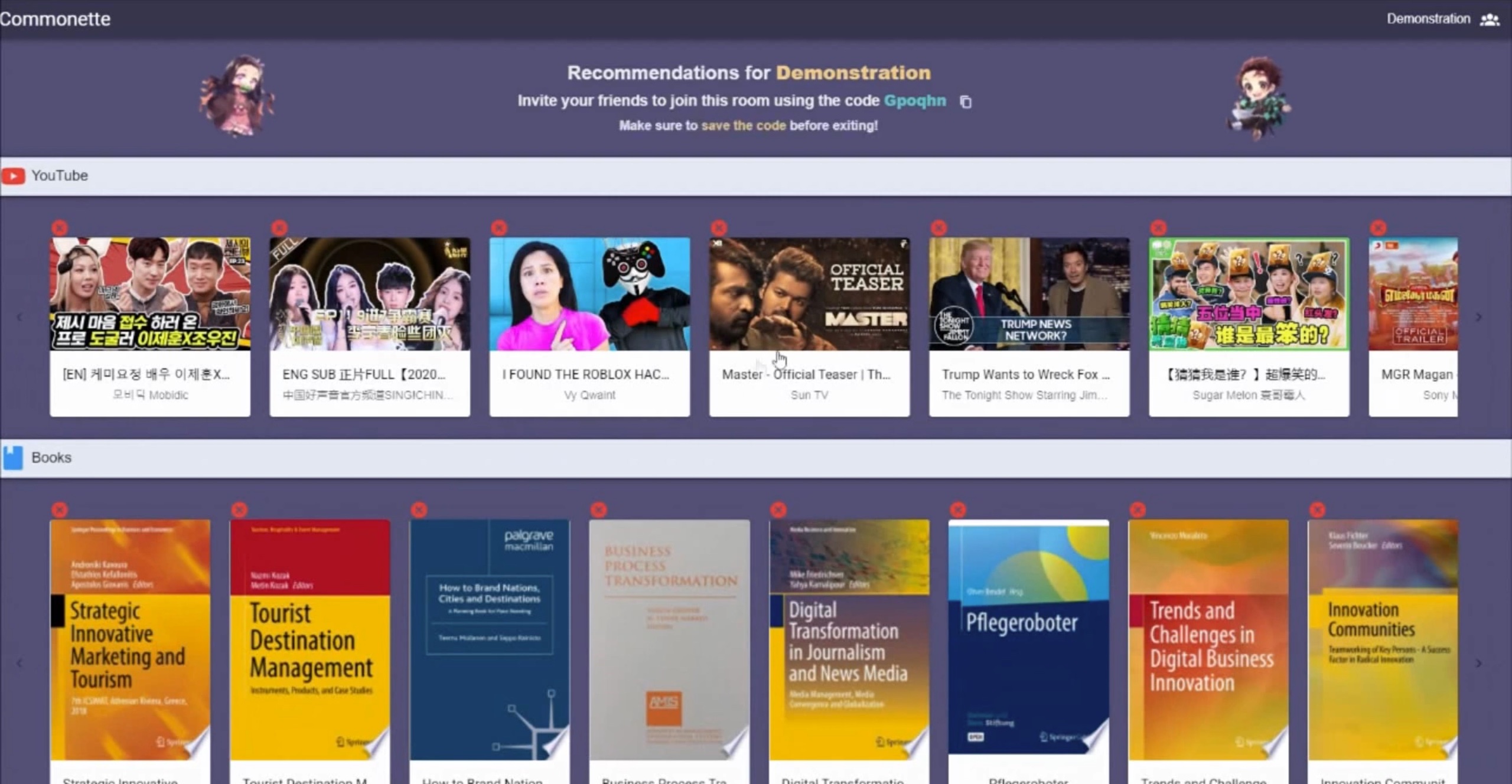Open Business Process Transformation book cover
Screen dimensions: 1512x784
[669, 640]
